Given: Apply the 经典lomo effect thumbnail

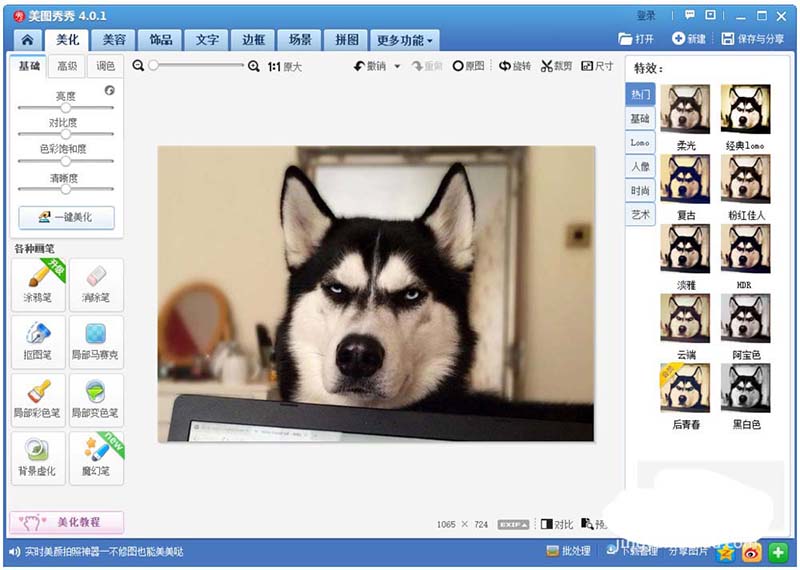Looking at the screenshot, I should pos(745,109).
